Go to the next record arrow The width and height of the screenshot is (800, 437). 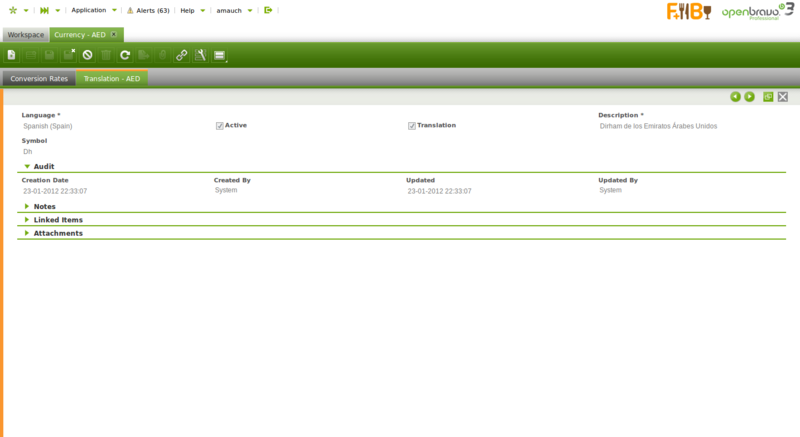click(749, 97)
